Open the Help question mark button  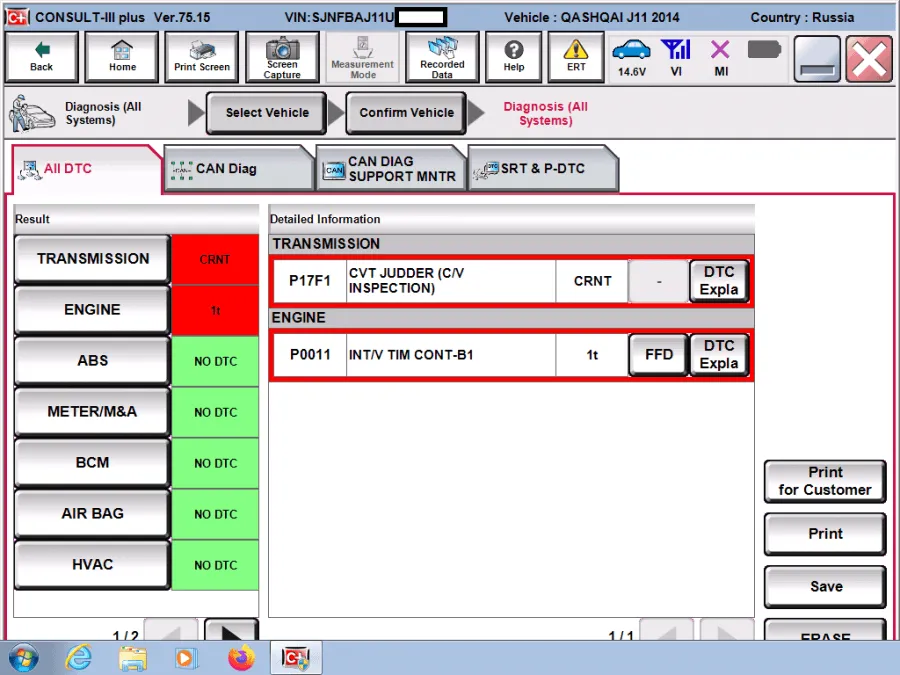click(514, 57)
